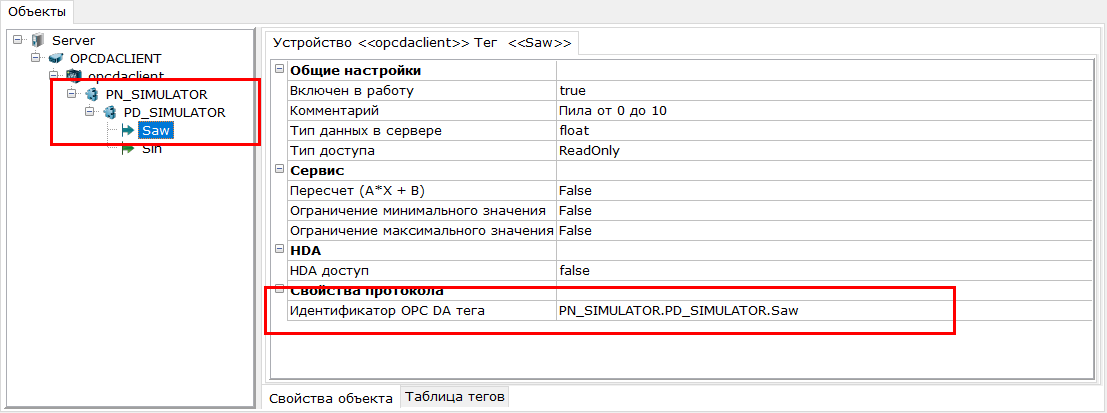Image resolution: width=1107 pixels, height=413 pixels.
Task: Click the Тип доступа property name
Action: coord(332,150)
